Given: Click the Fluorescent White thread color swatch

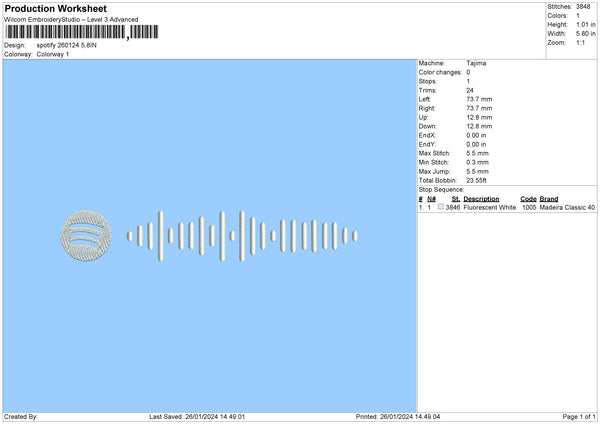Looking at the screenshot, I should [441, 207].
